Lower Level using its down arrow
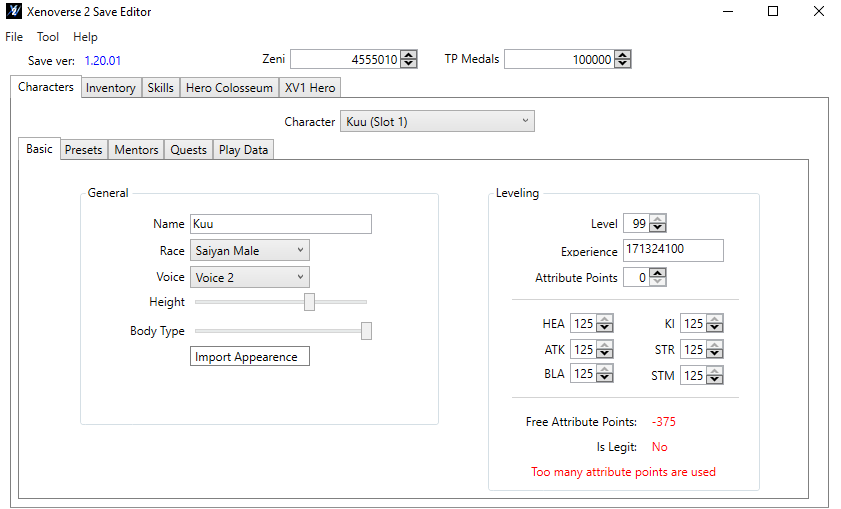841x509 pixels. pyautogui.click(x=658, y=227)
